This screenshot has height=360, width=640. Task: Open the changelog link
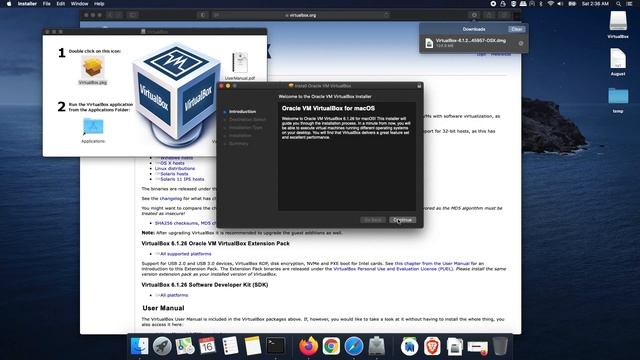pyautogui.click(x=171, y=198)
